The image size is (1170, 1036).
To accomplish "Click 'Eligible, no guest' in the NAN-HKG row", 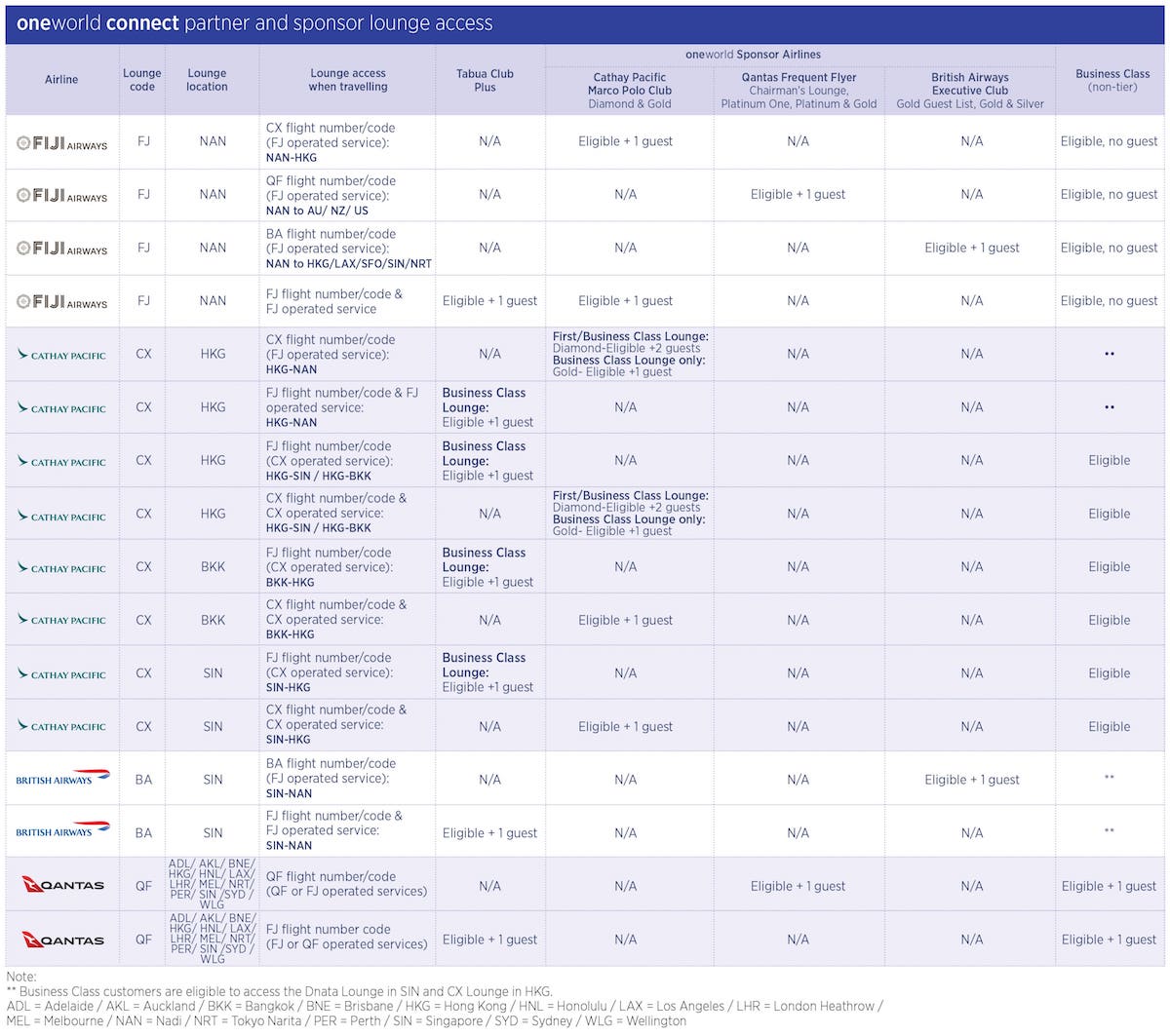I will pyautogui.click(x=1109, y=141).
